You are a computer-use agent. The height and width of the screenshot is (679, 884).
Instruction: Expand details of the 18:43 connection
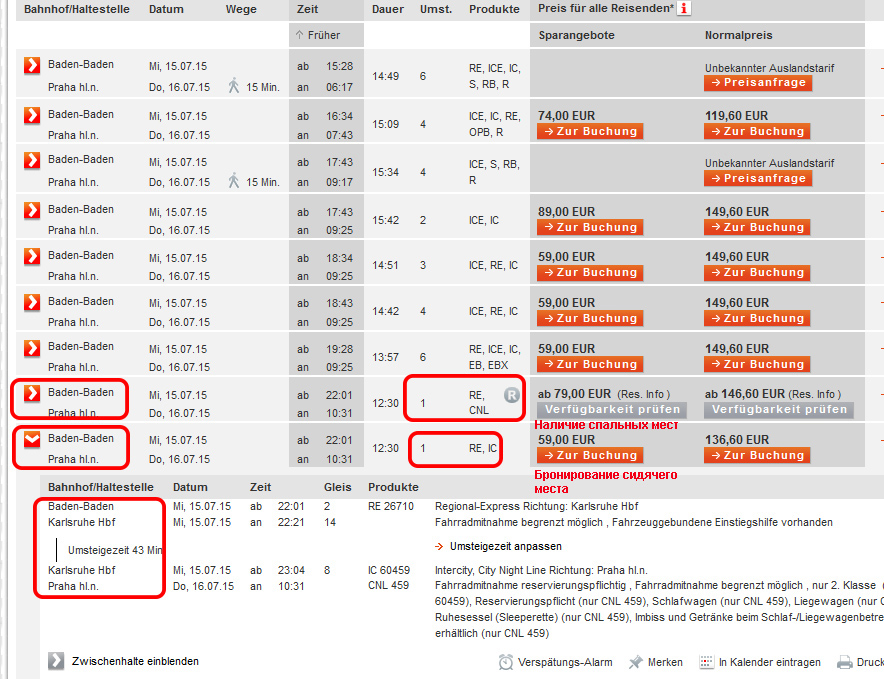[x=32, y=302]
